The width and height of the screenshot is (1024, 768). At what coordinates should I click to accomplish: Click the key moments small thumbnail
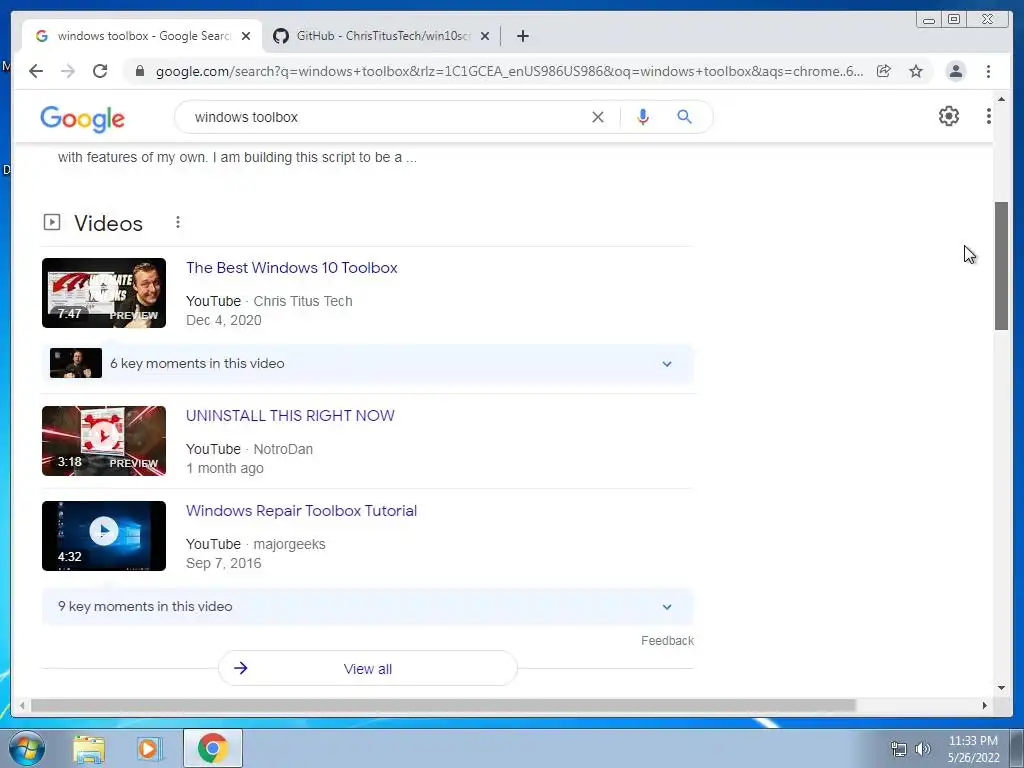click(x=76, y=363)
